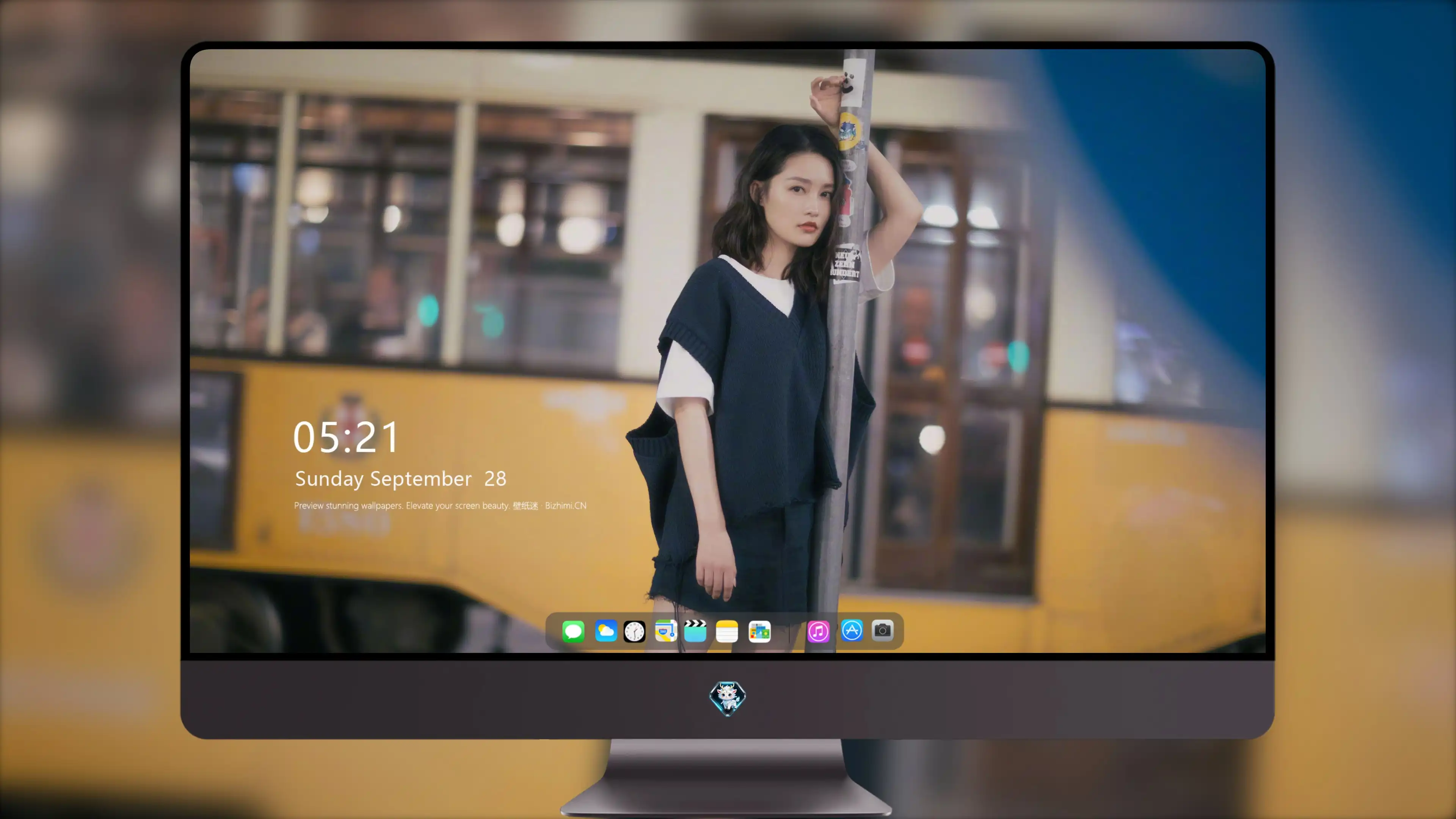The width and height of the screenshot is (1456, 819).
Task: Click the 05:21 clock display
Action: click(346, 438)
